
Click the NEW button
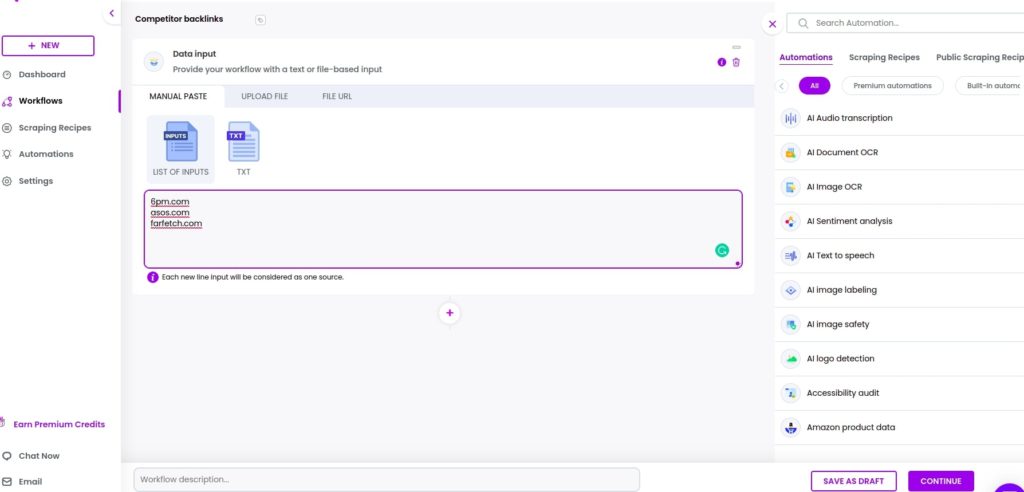click(48, 46)
